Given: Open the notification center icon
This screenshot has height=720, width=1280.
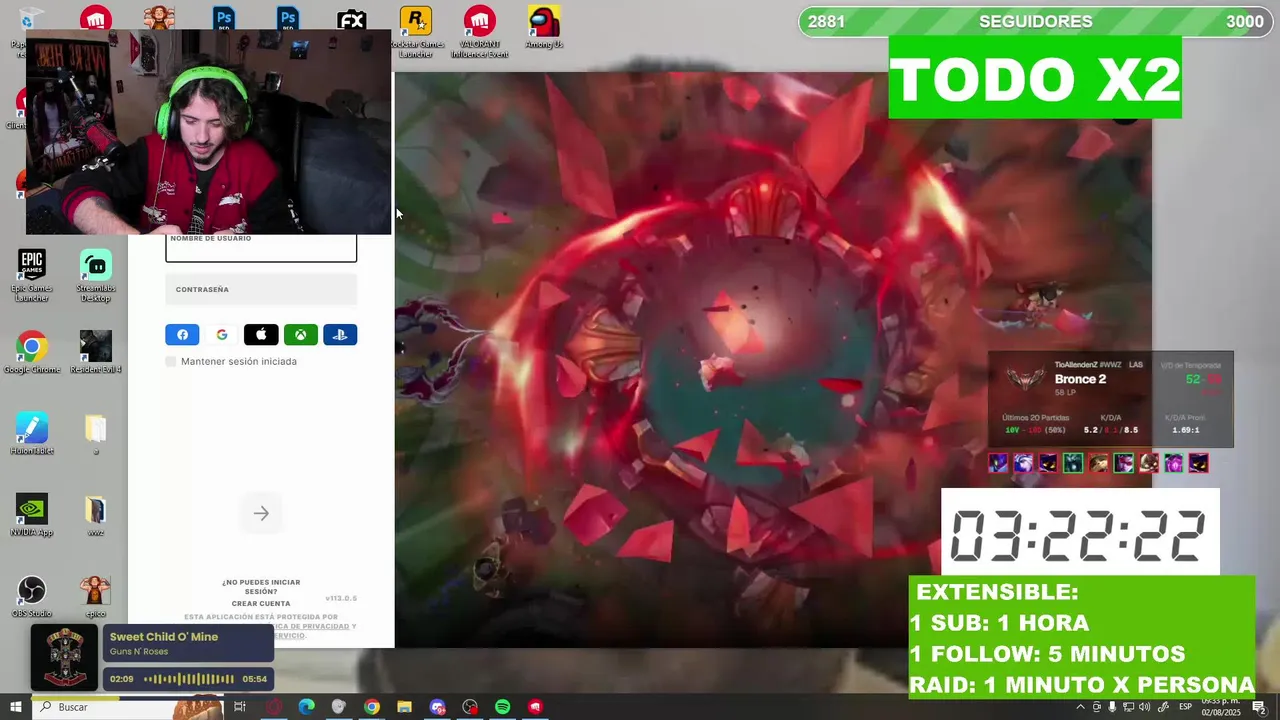Looking at the screenshot, I should pyautogui.click(x=1260, y=707).
